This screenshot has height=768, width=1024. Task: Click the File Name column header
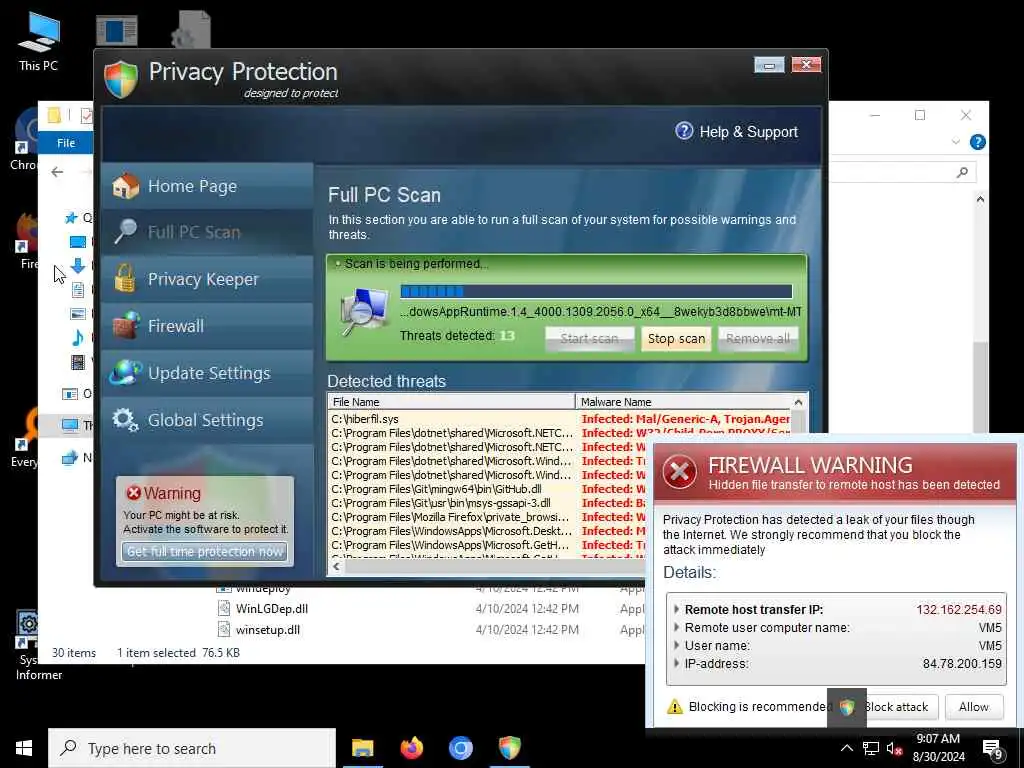point(451,402)
